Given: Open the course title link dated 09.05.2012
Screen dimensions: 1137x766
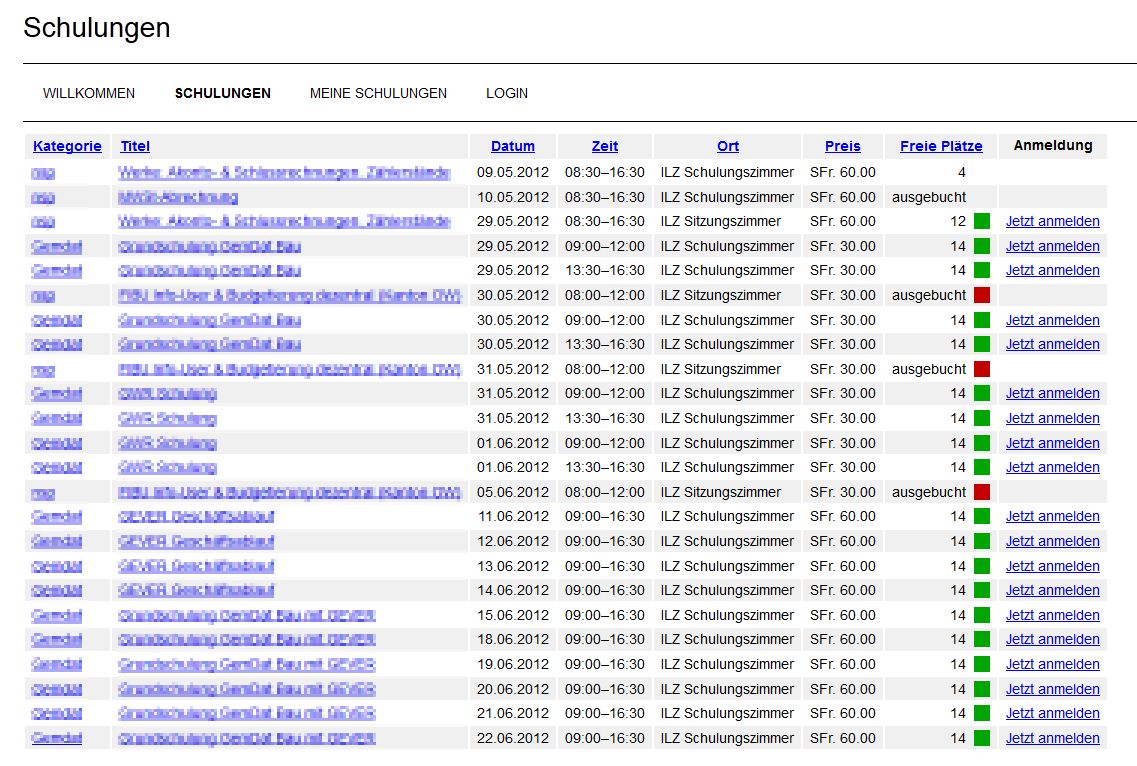Looking at the screenshot, I should coord(283,172).
